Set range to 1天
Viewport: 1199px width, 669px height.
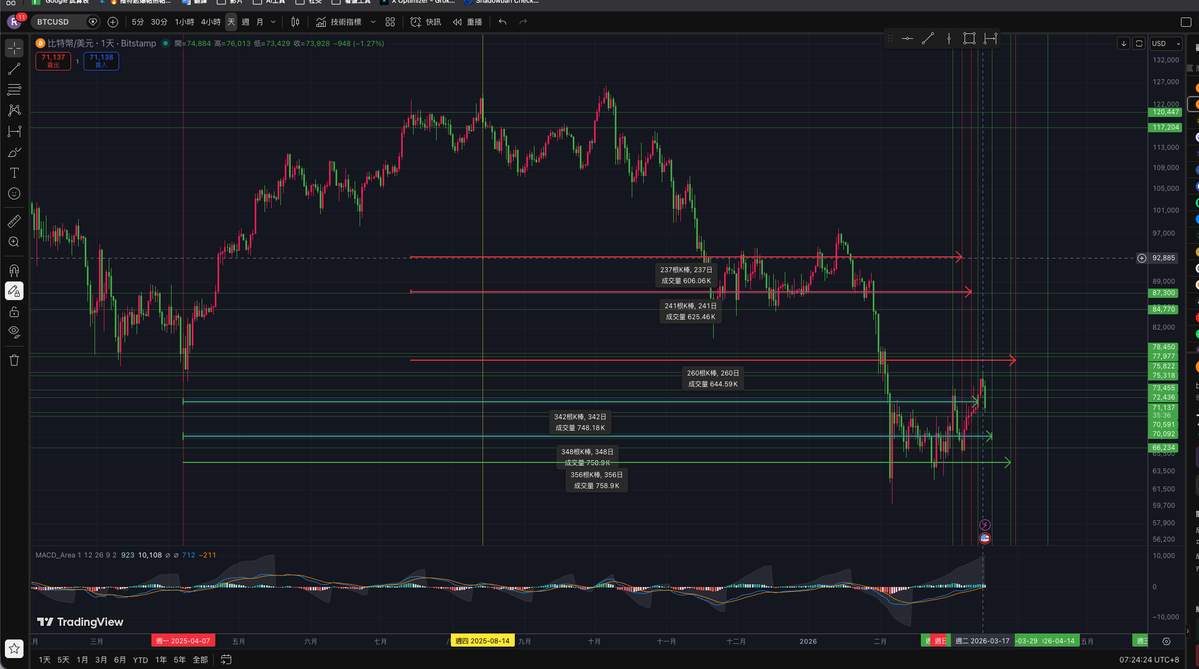click(x=45, y=660)
